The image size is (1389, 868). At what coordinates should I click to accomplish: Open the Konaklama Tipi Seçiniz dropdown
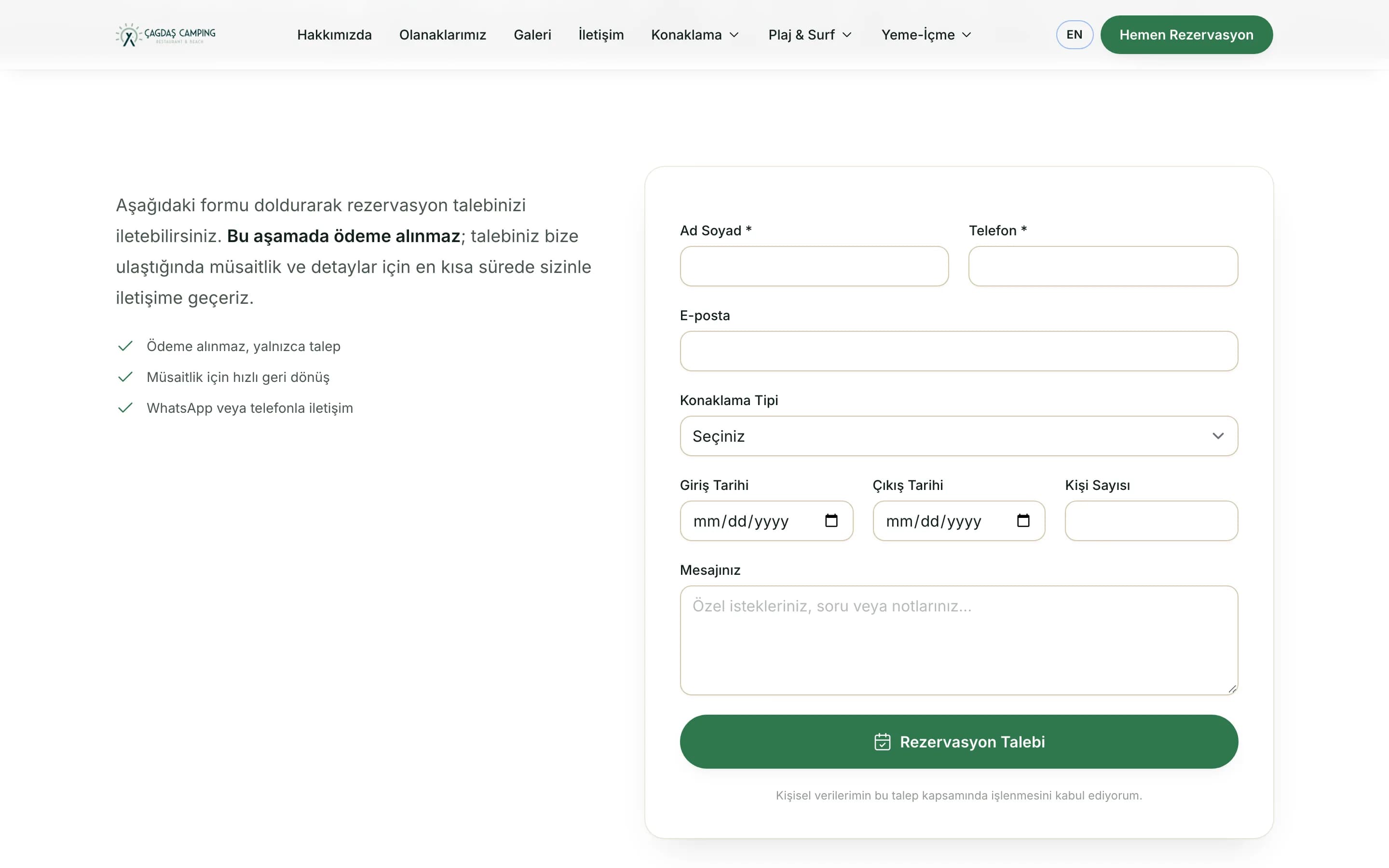[x=958, y=436]
